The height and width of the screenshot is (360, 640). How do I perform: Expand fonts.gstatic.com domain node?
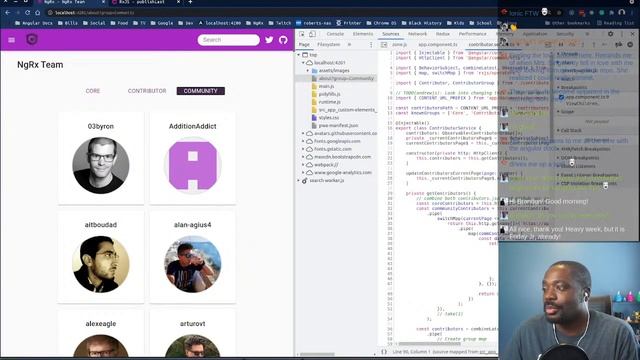coord(303,149)
